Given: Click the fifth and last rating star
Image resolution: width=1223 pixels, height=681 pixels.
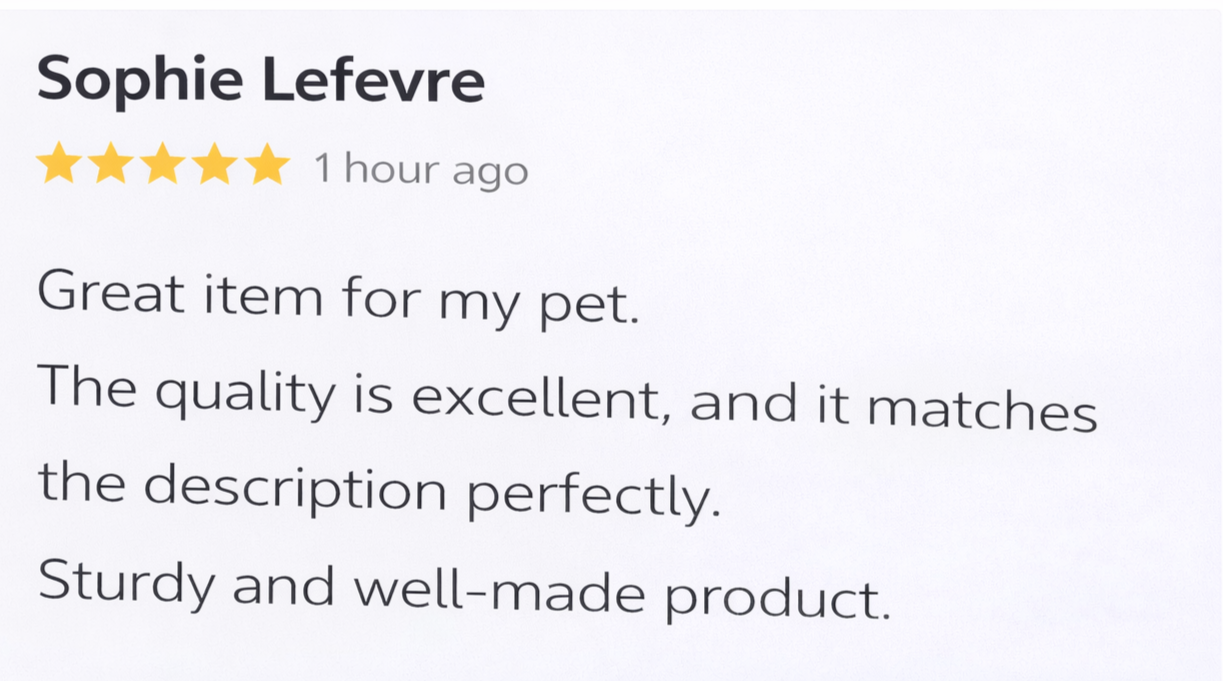Looking at the screenshot, I should pos(267,164).
